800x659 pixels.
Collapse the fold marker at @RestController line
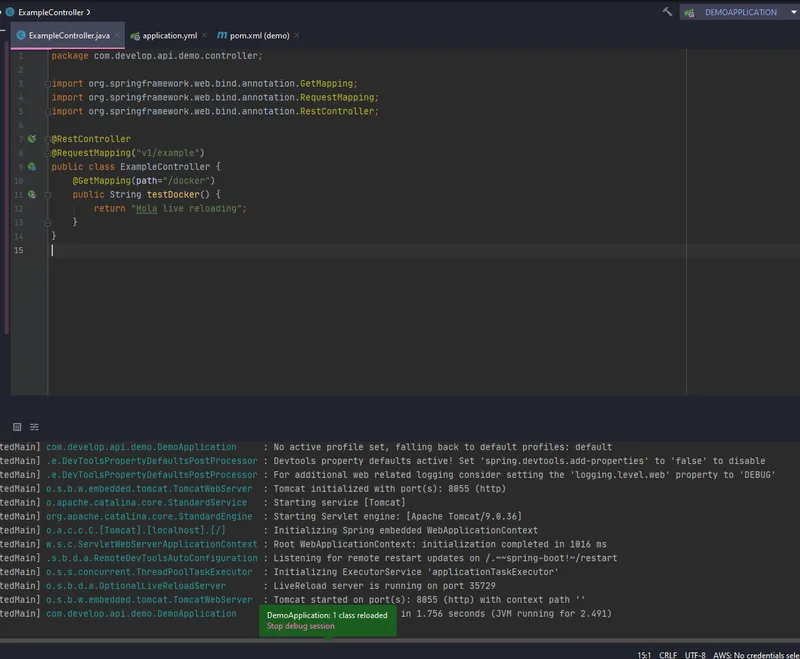click(x=47, y=139)
